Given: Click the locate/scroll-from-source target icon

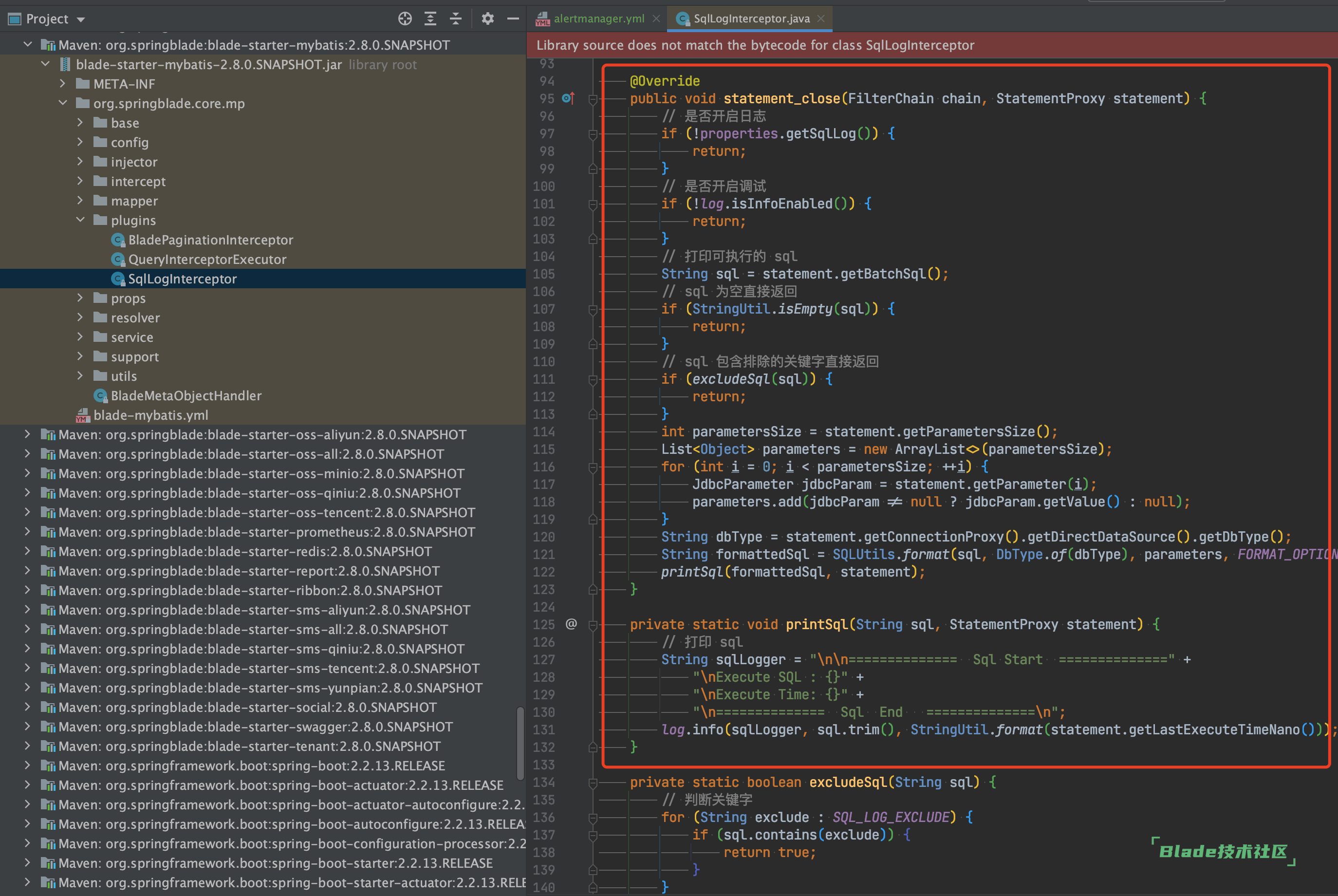Looking at the screenshot, I should 405,19.
